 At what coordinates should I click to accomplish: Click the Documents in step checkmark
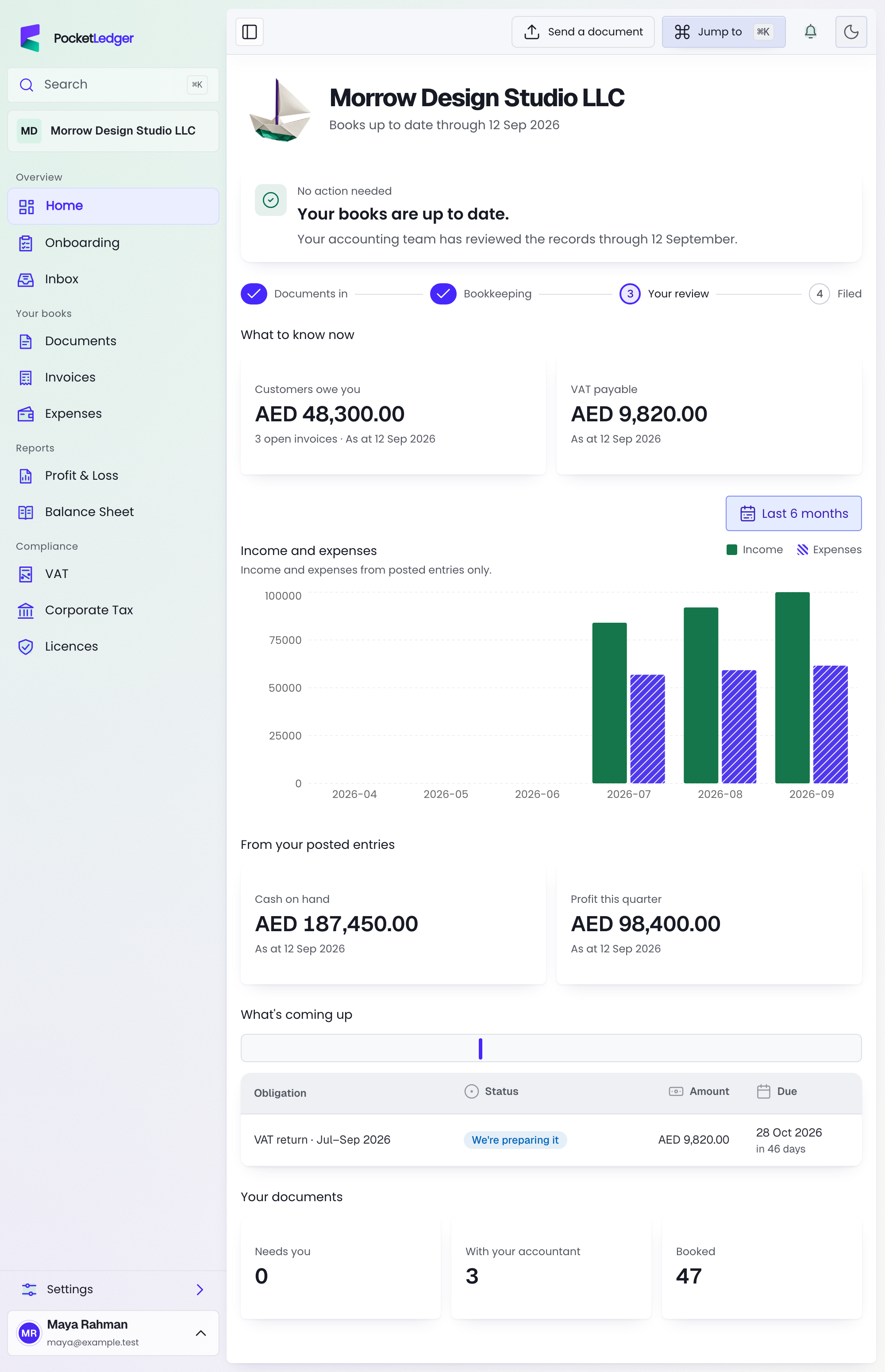254,294
